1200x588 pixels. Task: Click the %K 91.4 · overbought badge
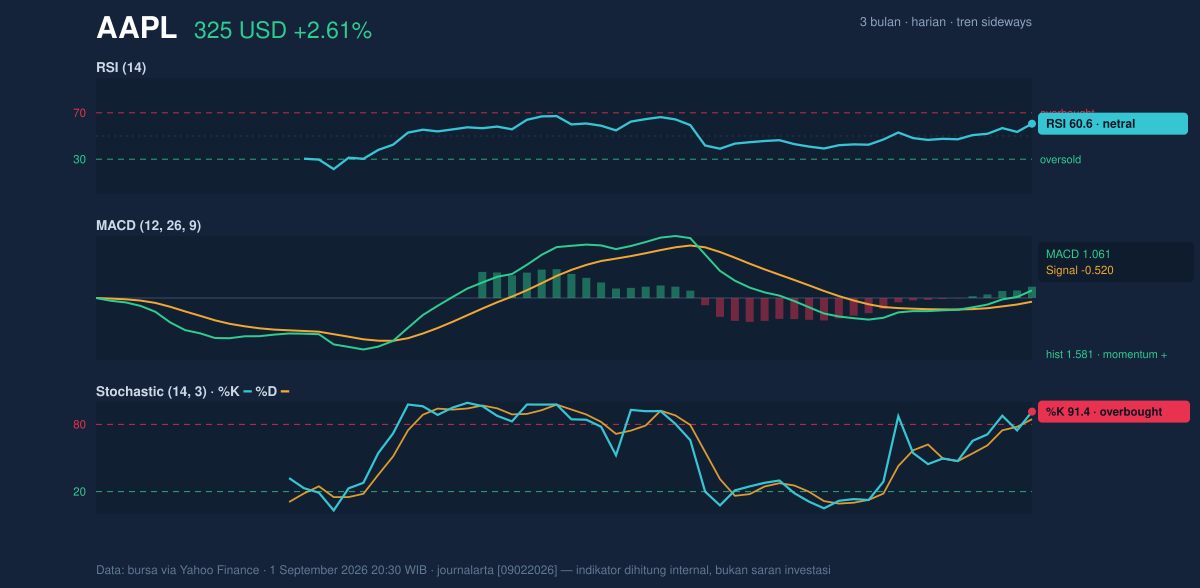click(1114, 411)
